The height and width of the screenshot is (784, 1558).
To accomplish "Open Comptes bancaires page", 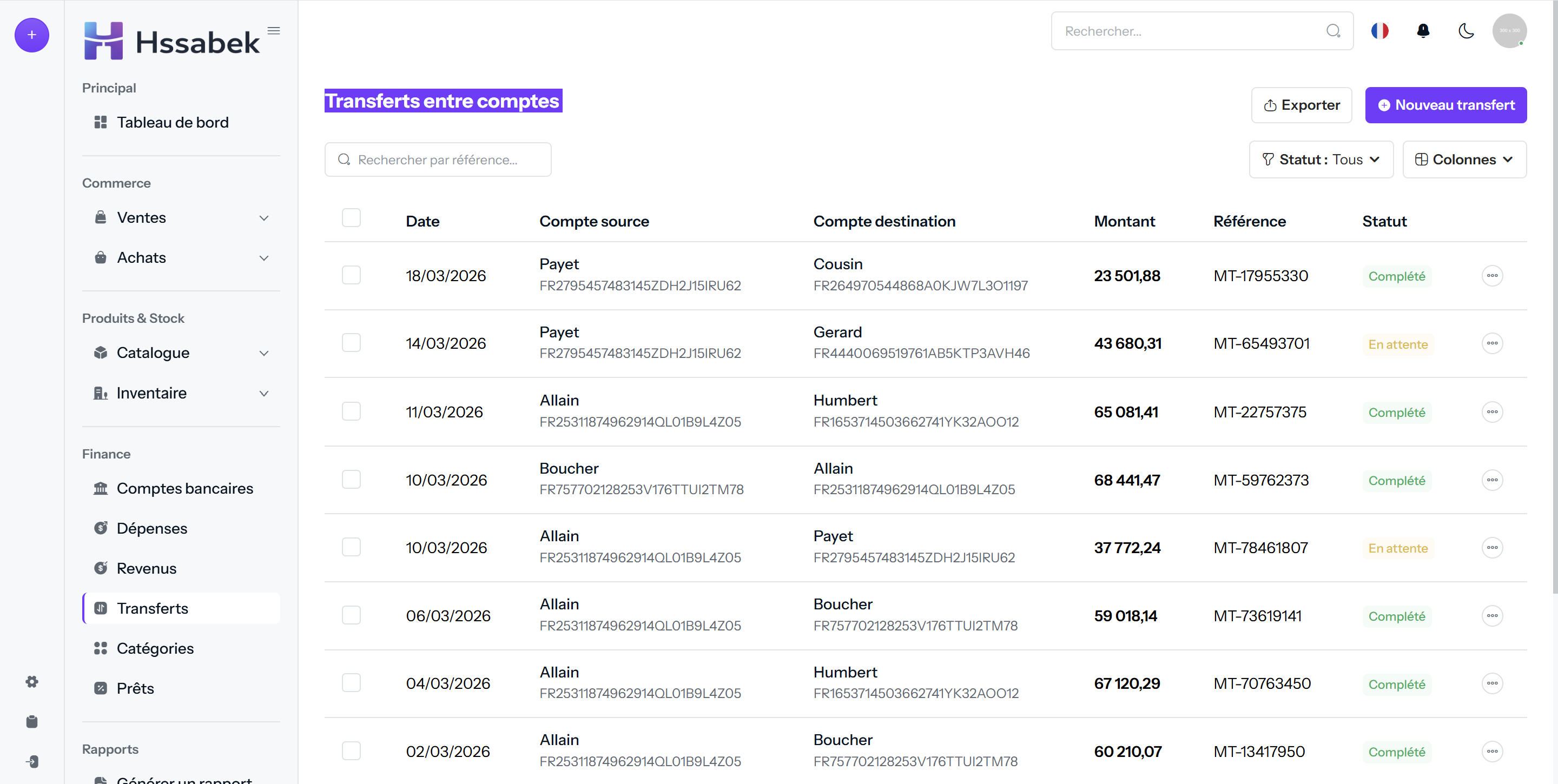I will (x=181, y=488).
